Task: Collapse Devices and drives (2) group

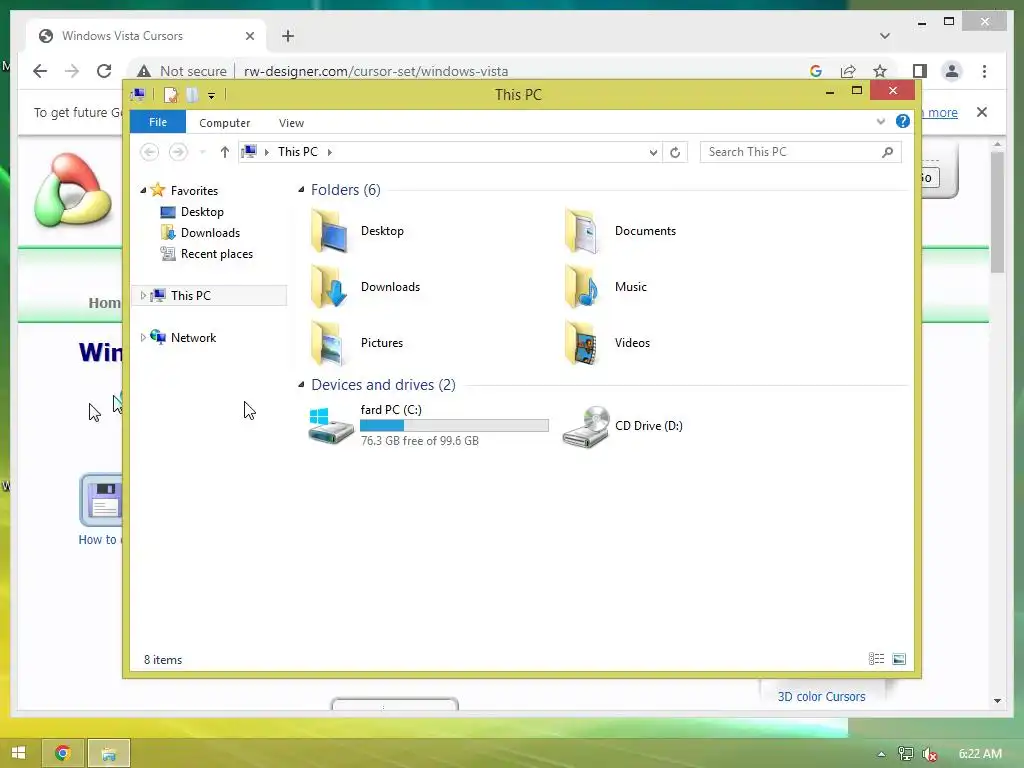Action: [x=301, y=385]
